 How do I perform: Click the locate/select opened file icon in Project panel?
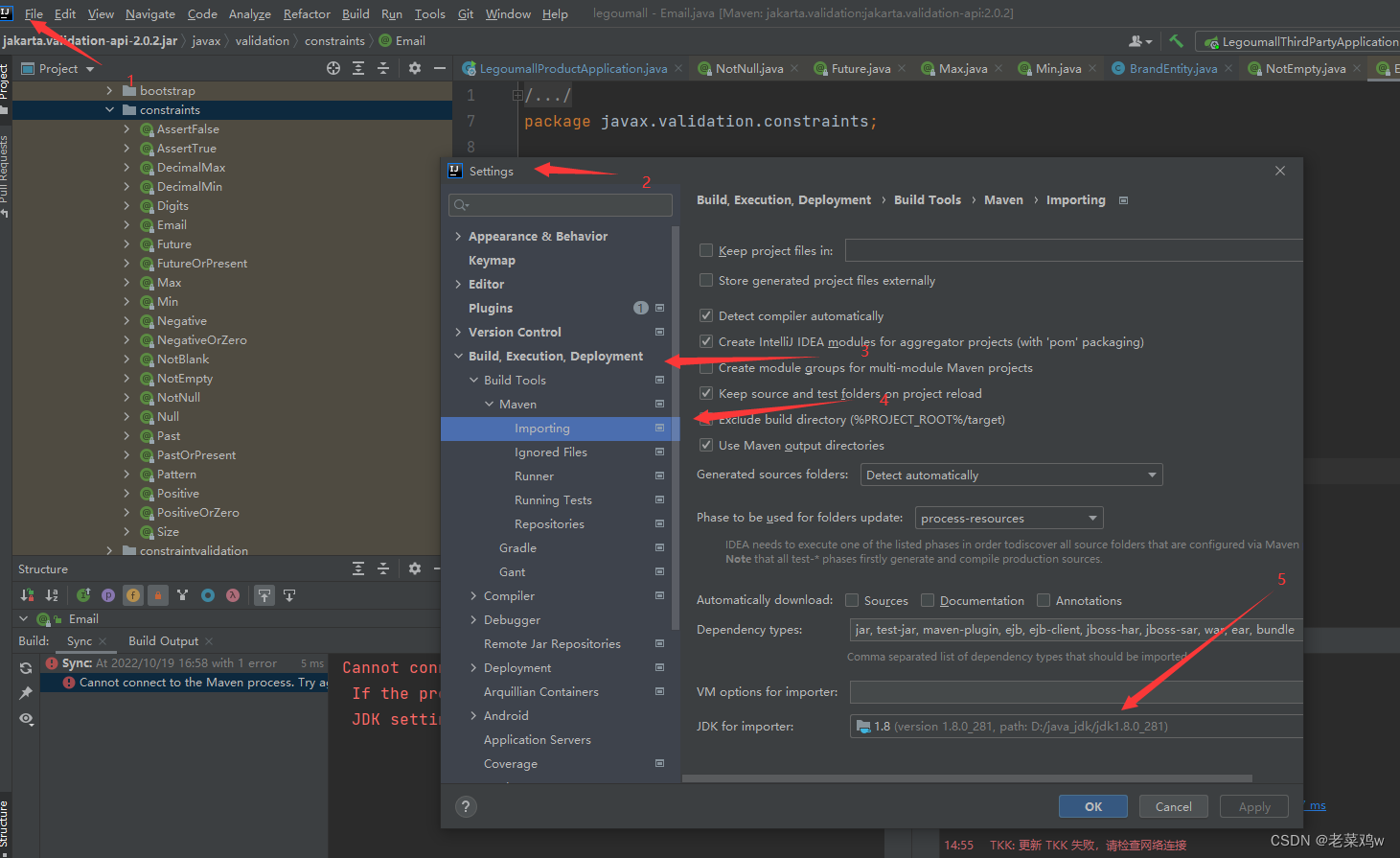pyautogui.click(x=333, y=68)
